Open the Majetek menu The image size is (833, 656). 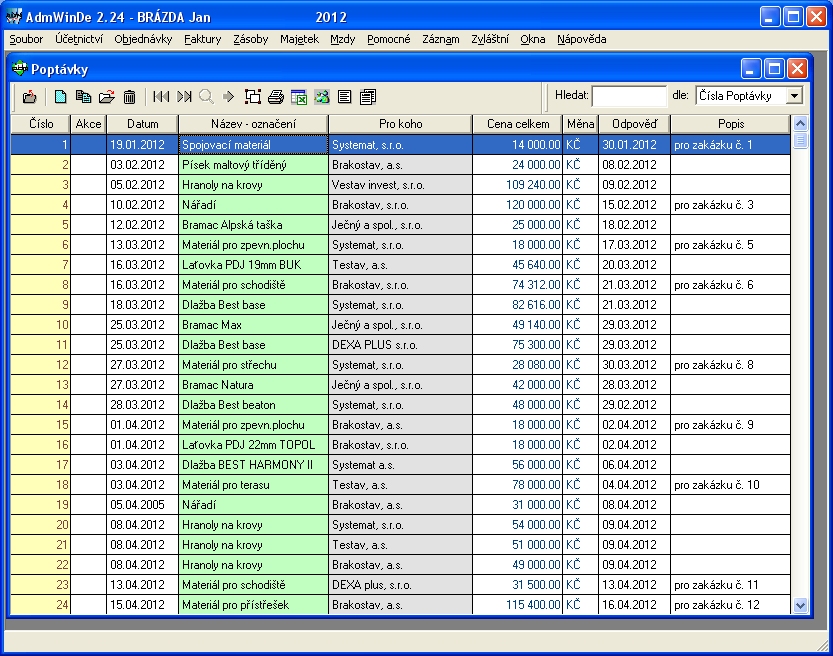[300, 39]
